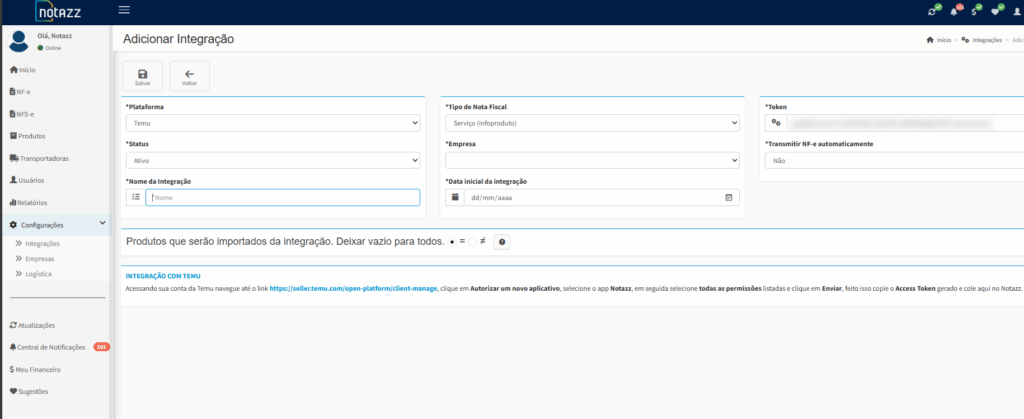Image resolution: width=1024 pixels, height=419 pixels.
Task: Open Produtos in the sidebar menu
Action: [x=30, y=136]
